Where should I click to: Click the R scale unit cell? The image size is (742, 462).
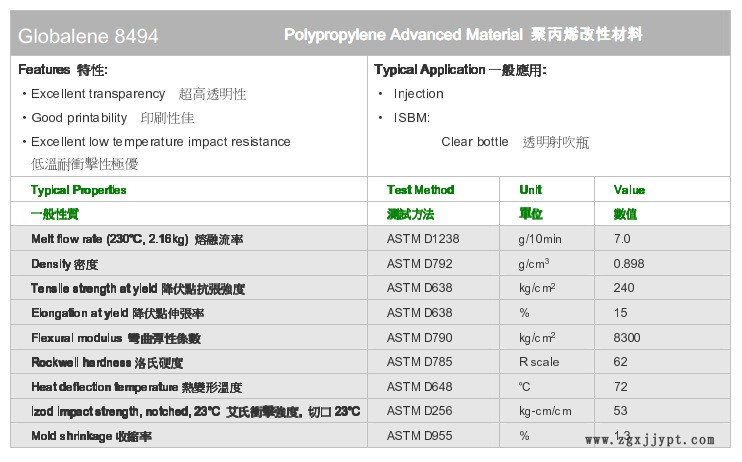pos(539,362)
